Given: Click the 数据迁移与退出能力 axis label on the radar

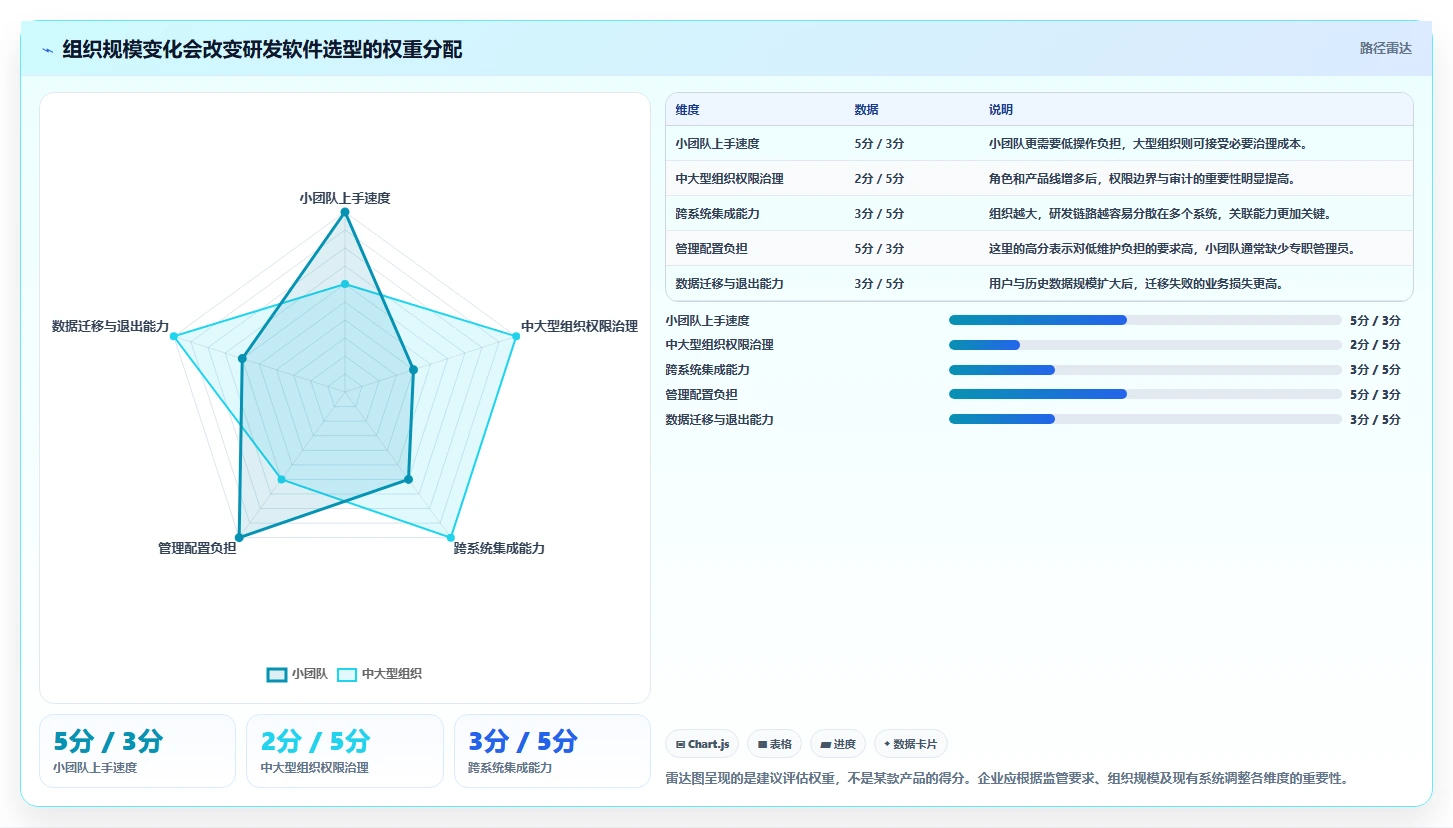Looking at the screenshot, I should point(110,326).
